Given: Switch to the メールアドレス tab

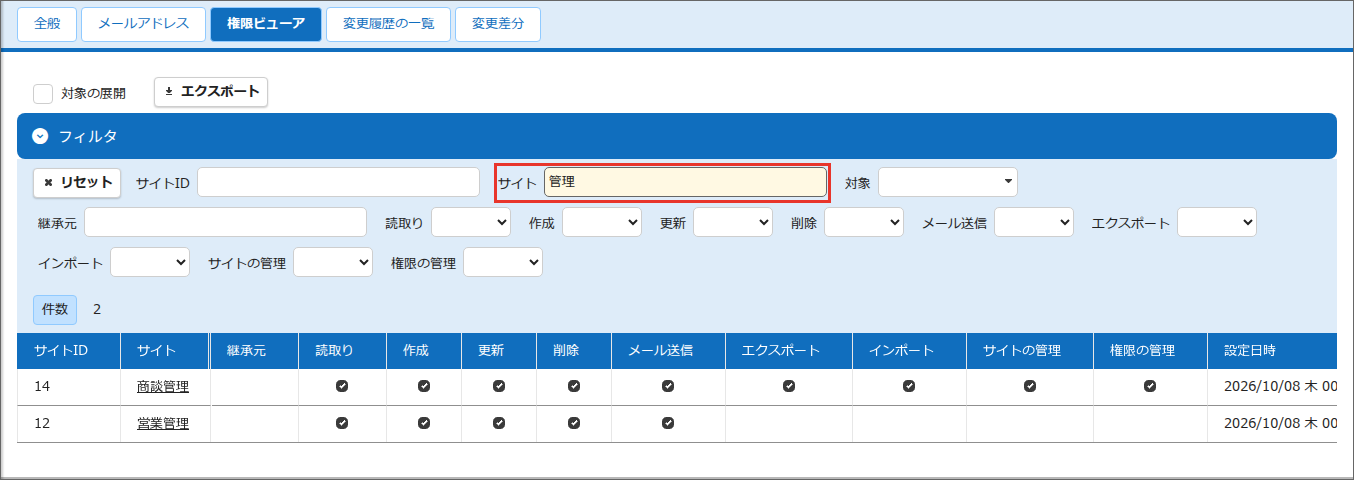Looking at the screenshot, I should (144, 23).
